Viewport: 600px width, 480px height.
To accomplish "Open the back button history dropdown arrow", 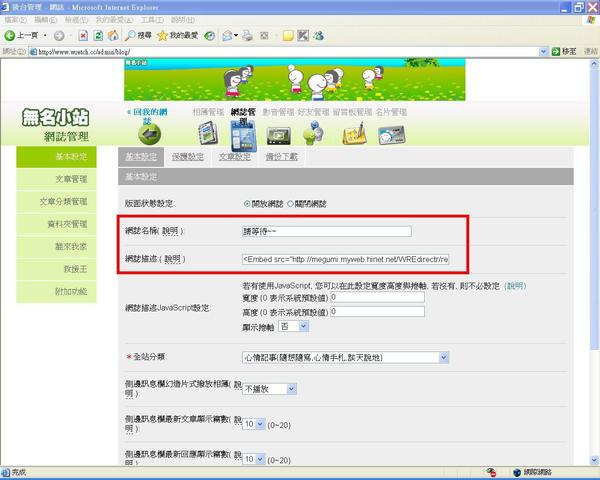I will pos(45,36).
